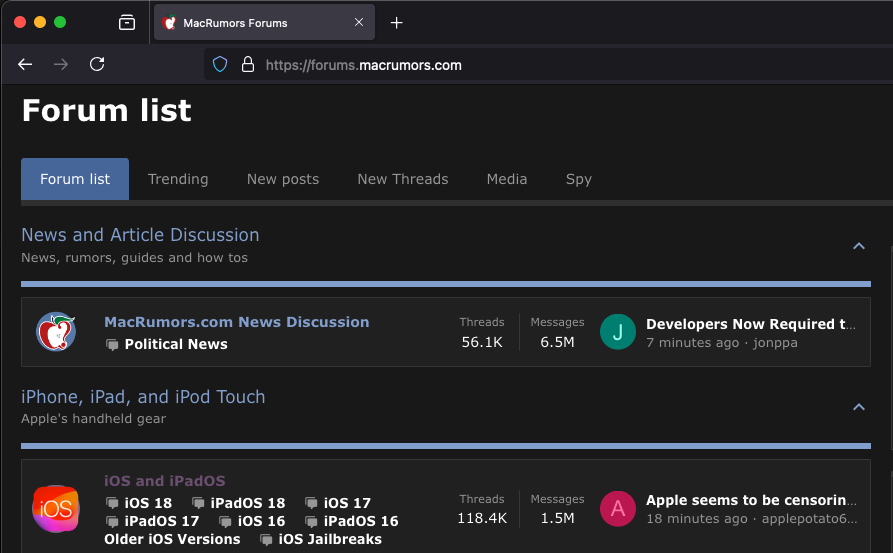Open Older iOS Versions subforum

172,539
